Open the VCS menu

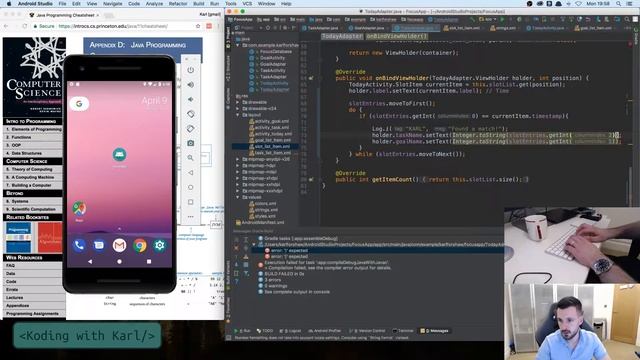click(247, 4)
